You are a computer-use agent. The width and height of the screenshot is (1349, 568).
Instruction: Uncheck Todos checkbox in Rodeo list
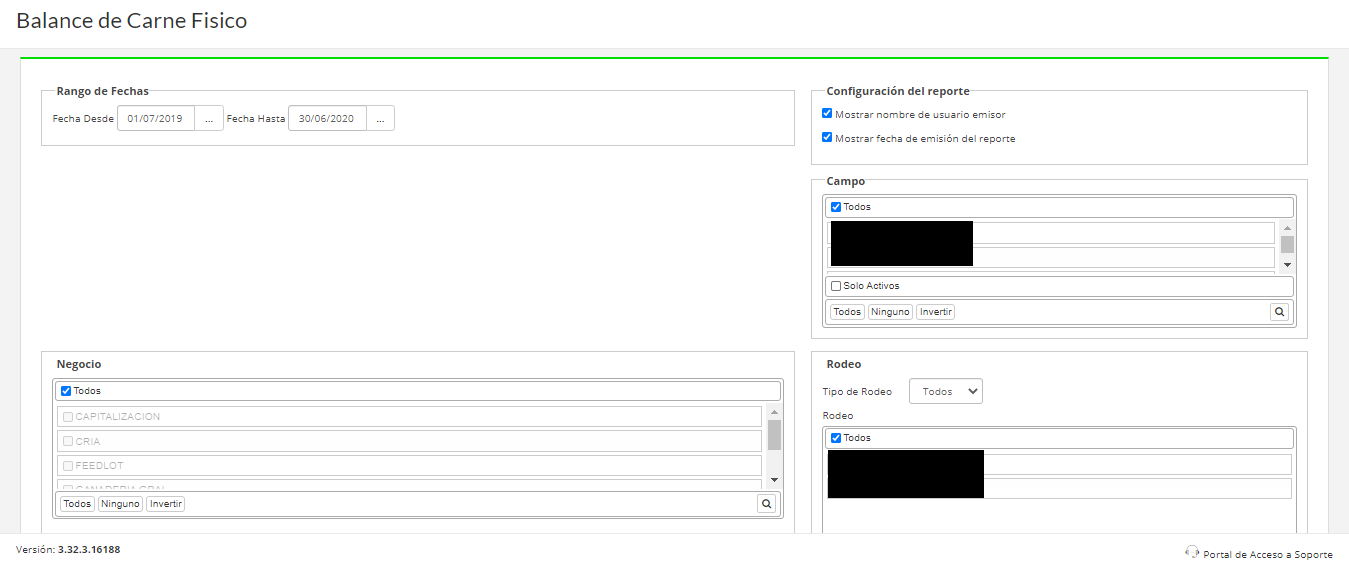click(836, 438)
